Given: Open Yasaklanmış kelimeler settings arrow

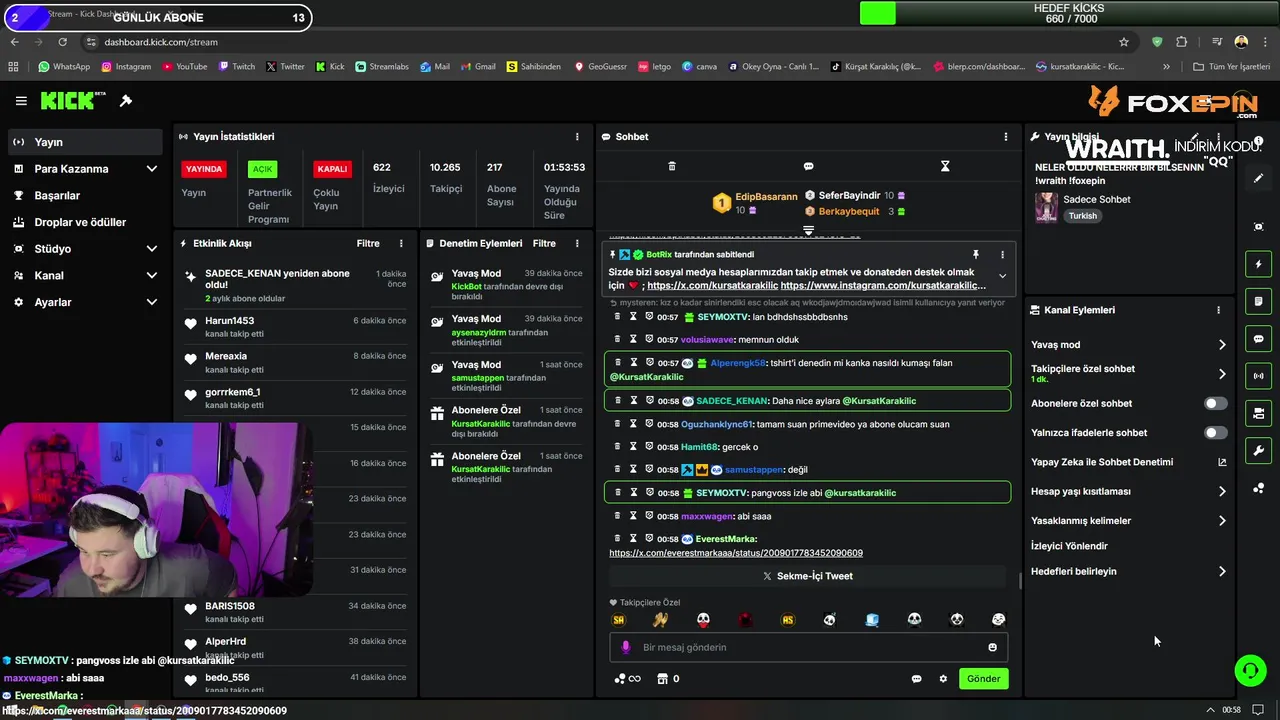Looking at the screenshot, I should point(1221,521).
